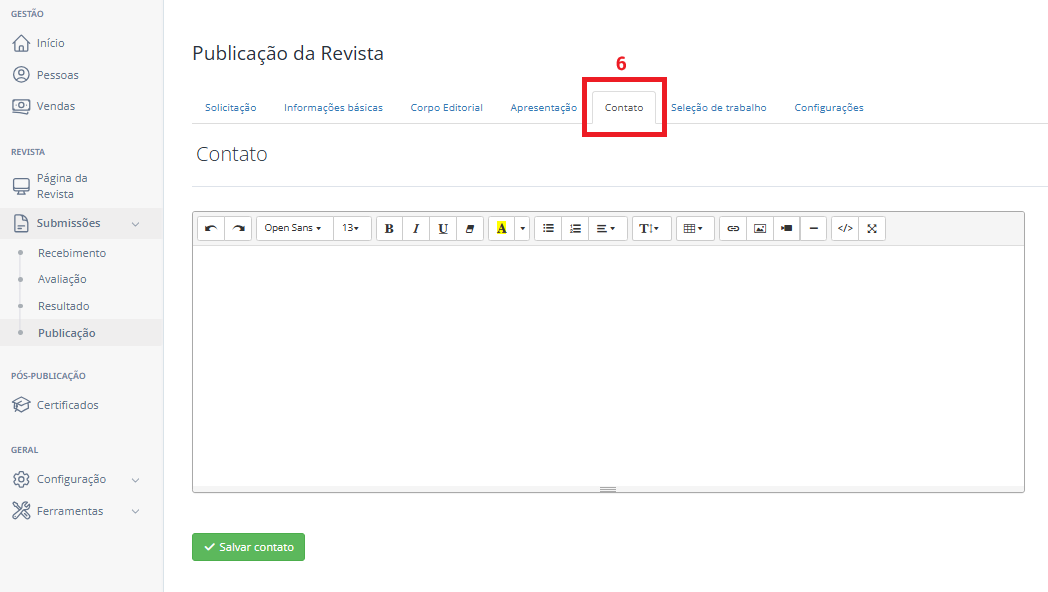Expand the Configuração menu chevron
Viewport: 1048px width, 592px height.
(136, 480)
